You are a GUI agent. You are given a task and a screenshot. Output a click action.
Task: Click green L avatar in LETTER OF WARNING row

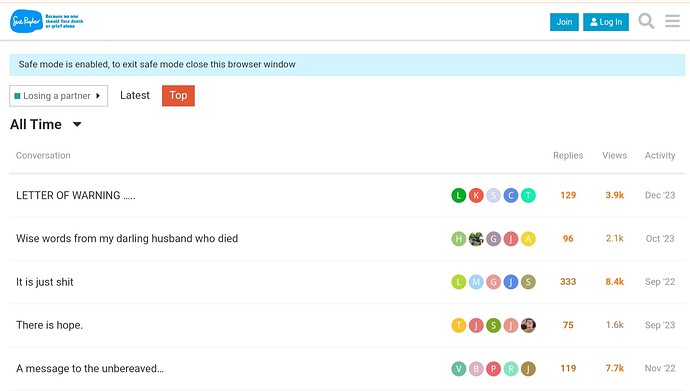[x=459, y=195]
